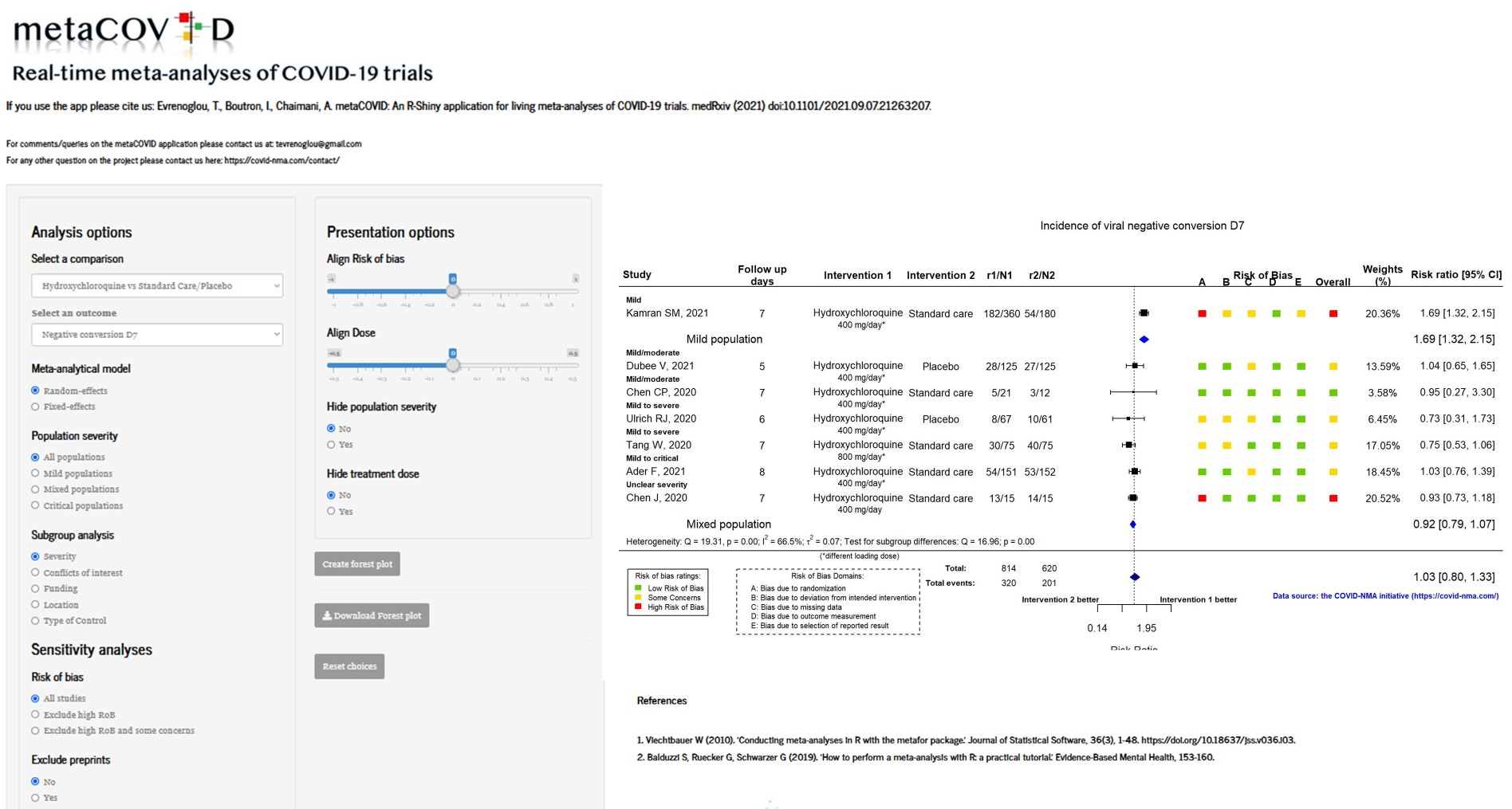Click Chen CP 2020 green Overall square
The image size is (1512, 809).
pyautogui.click(x=1333, y=393)
